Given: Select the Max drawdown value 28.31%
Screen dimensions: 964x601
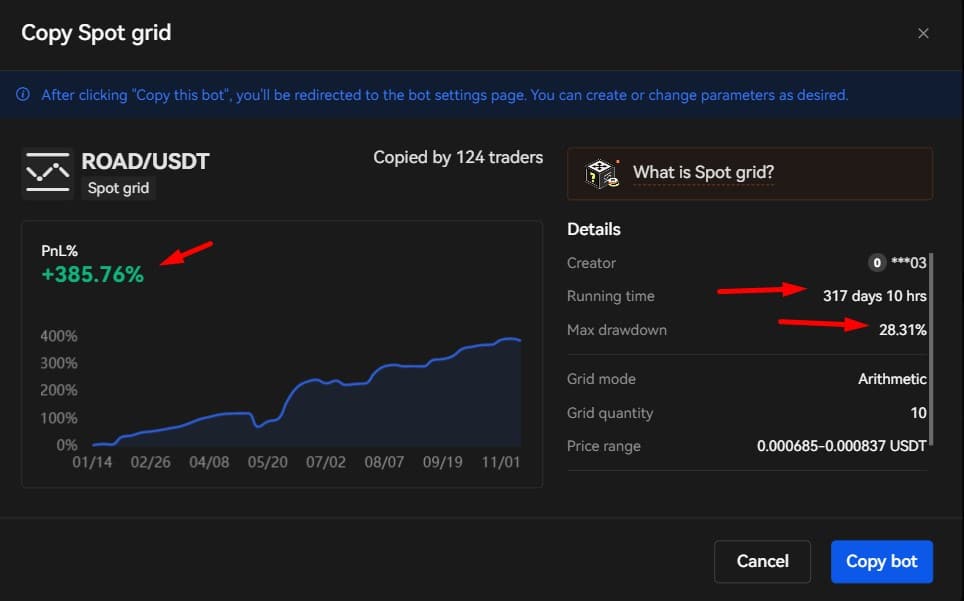Looking at the screenshot, I should click(902, 330).
